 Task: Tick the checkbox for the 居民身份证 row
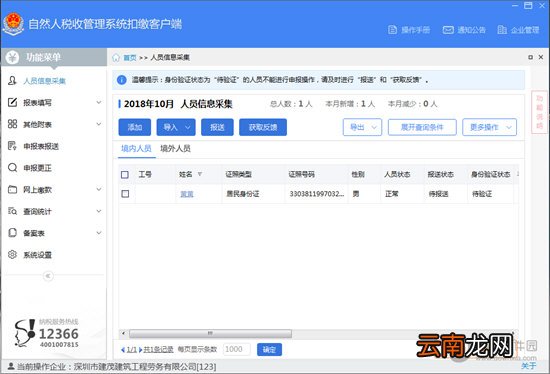click(125, 194)
